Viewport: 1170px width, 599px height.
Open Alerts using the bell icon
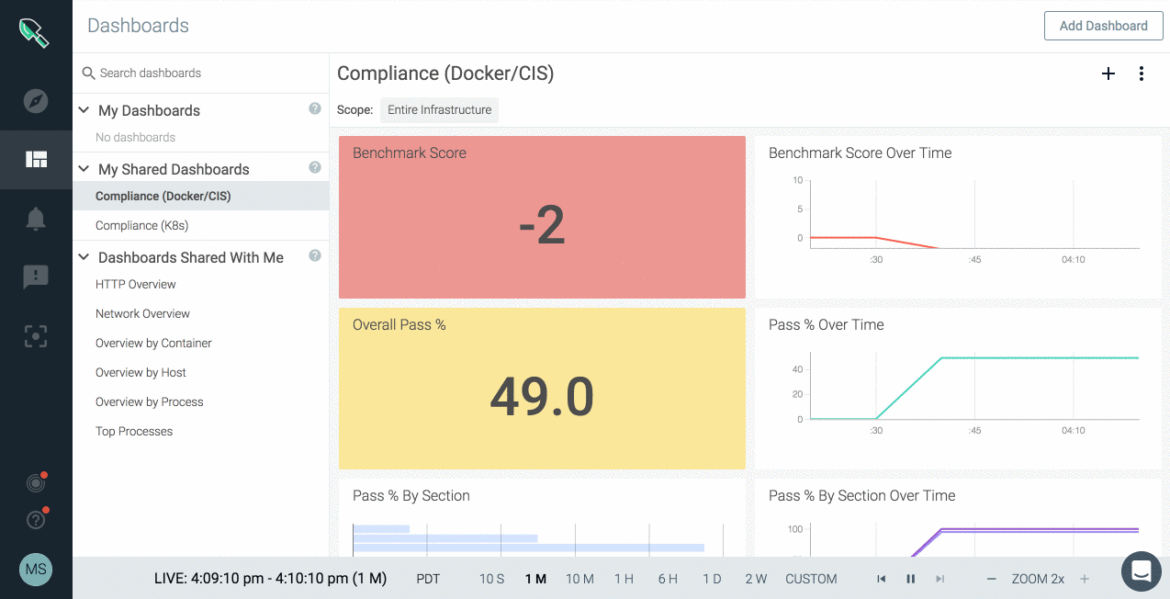pyautogui.click(x=36, y=218)
